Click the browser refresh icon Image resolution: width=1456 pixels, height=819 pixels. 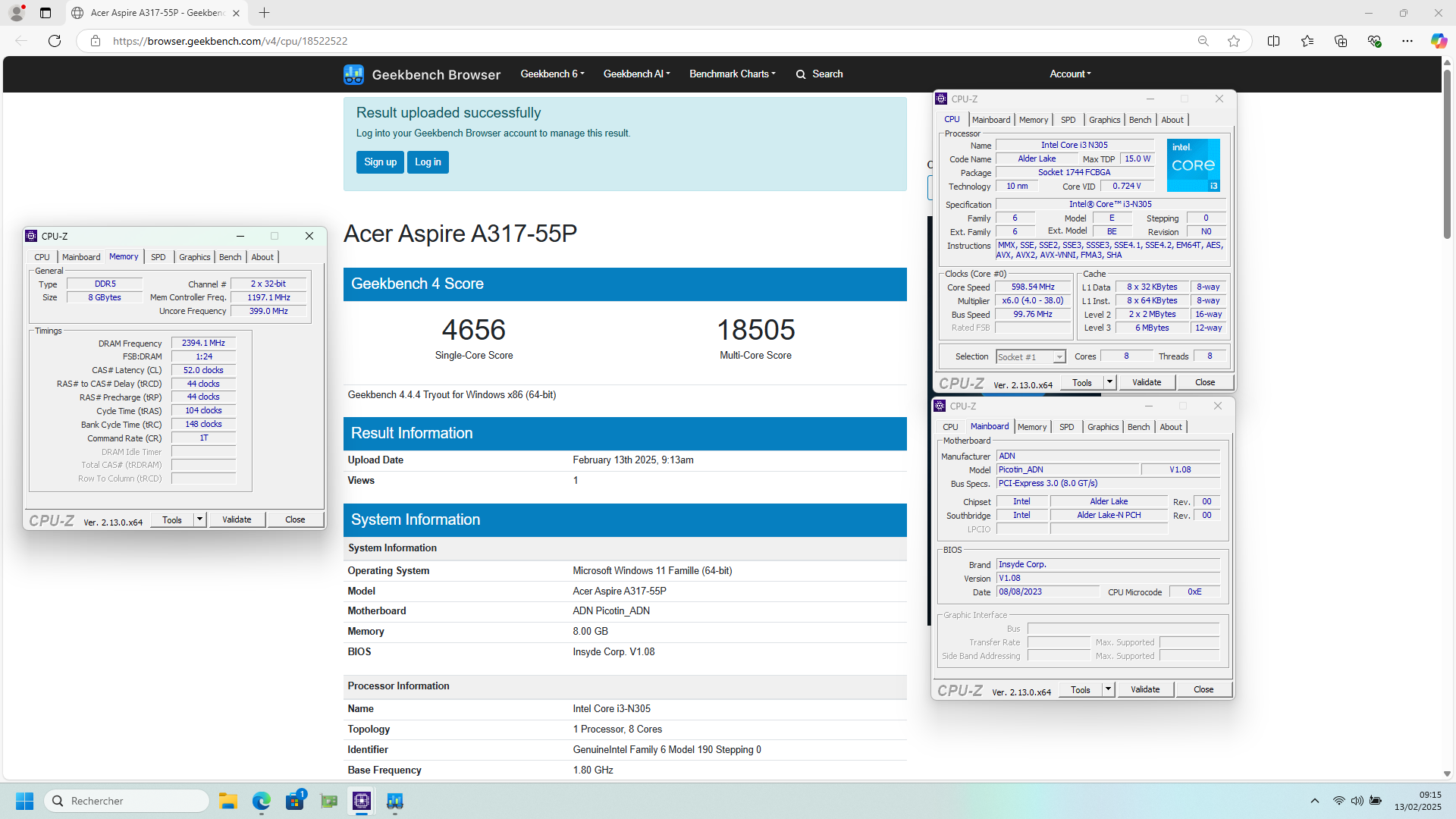point(55,41)
